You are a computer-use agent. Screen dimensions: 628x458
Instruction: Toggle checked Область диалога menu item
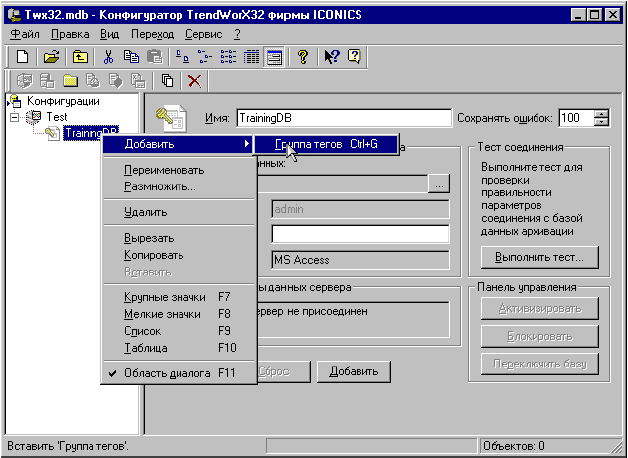pyautogui.click(x=179, y=373)
